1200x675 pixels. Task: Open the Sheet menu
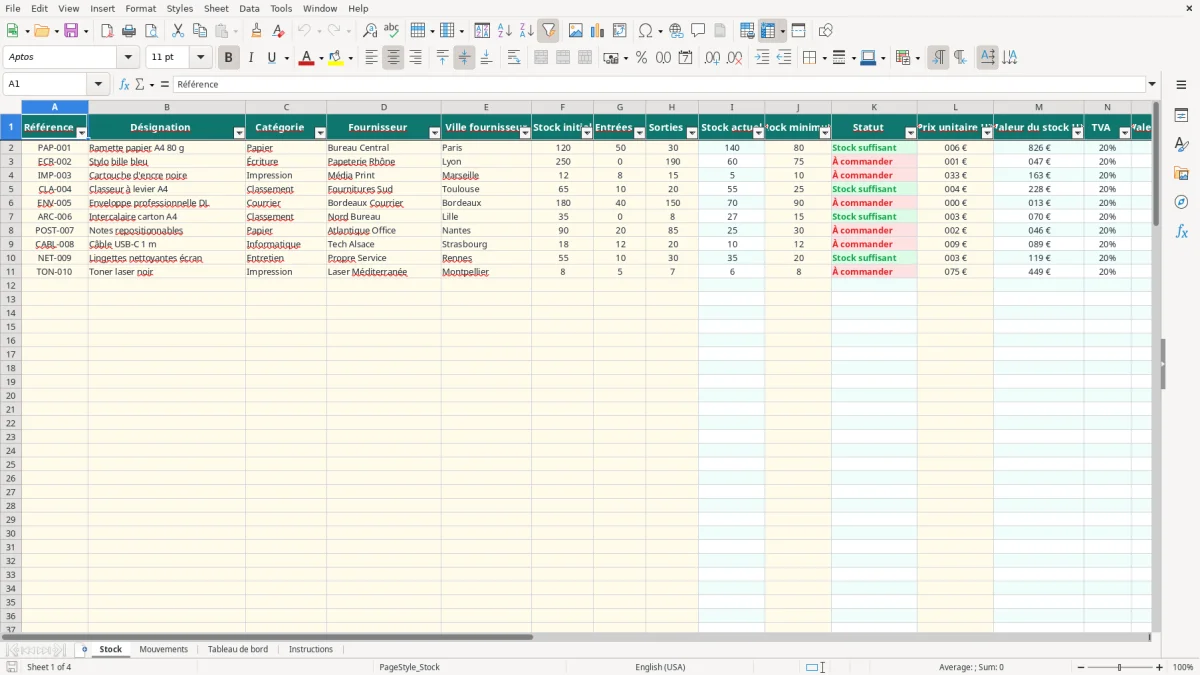[x=216, y=8]
